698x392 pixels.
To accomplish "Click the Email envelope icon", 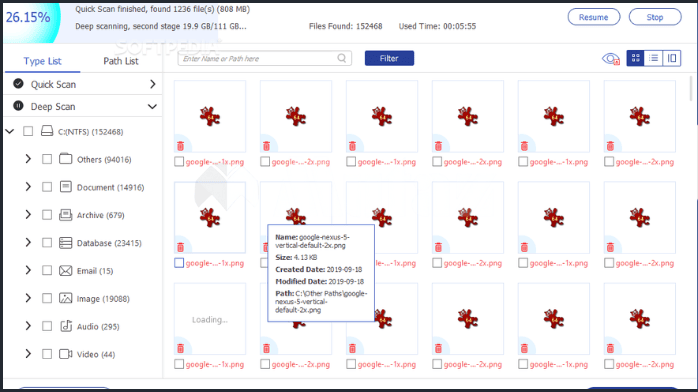I will [x=65, y=271].
